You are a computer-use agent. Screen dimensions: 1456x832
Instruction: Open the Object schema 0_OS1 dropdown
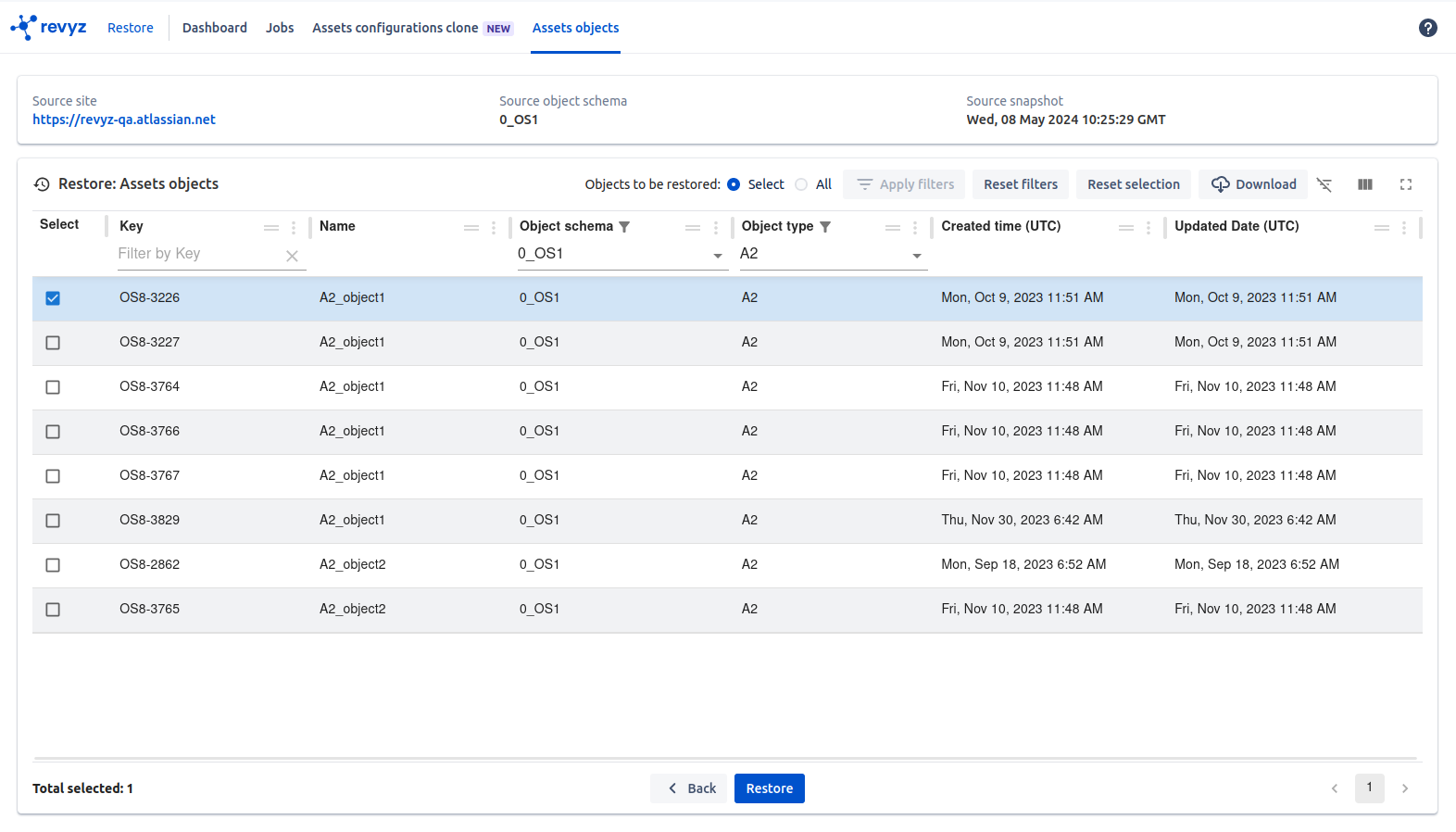click(621, 254)
